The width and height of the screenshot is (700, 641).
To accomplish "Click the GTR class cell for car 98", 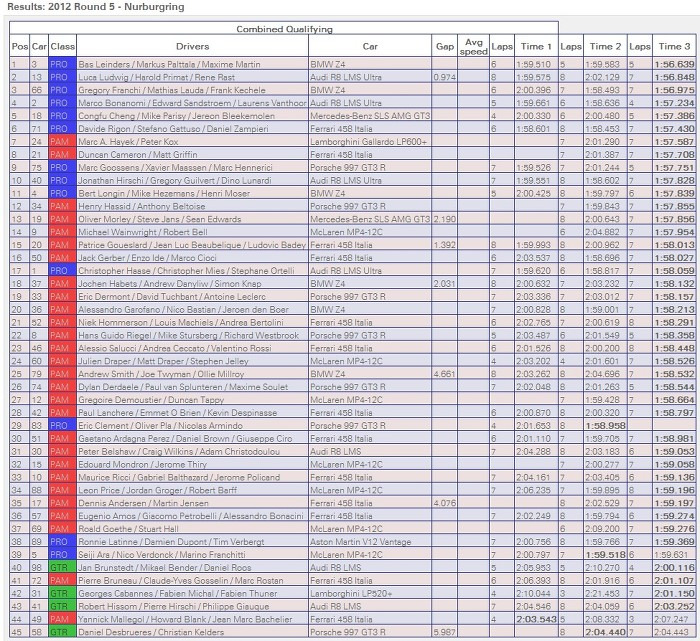I will (62, 568).
